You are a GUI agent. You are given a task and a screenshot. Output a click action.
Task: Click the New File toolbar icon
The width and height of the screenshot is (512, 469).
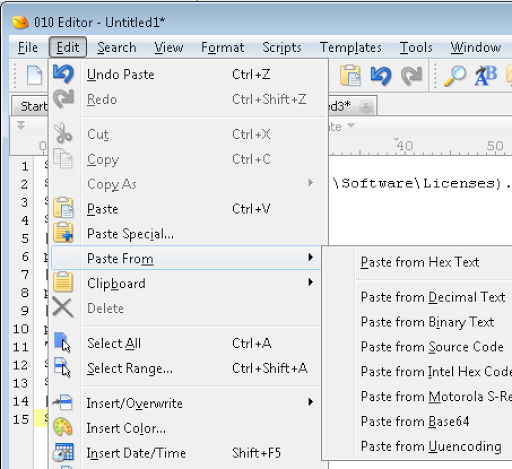pyautogui.click(x=35, y=75)
